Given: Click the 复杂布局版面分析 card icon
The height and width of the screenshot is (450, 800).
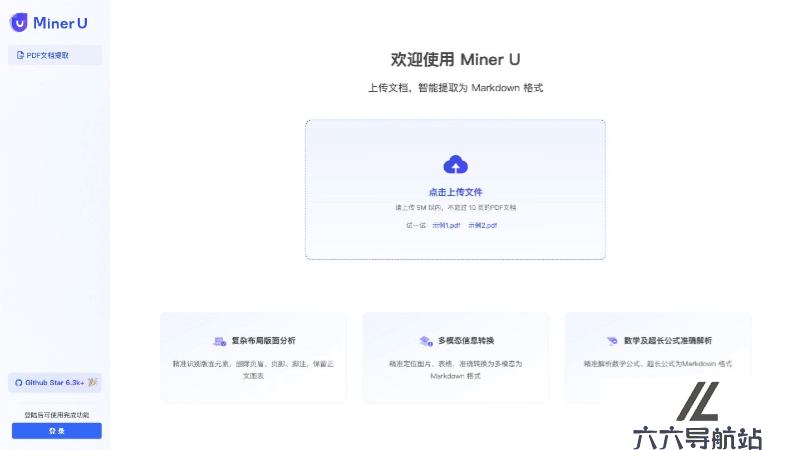Looking at the screenshot, I should [x=219, y=341].
